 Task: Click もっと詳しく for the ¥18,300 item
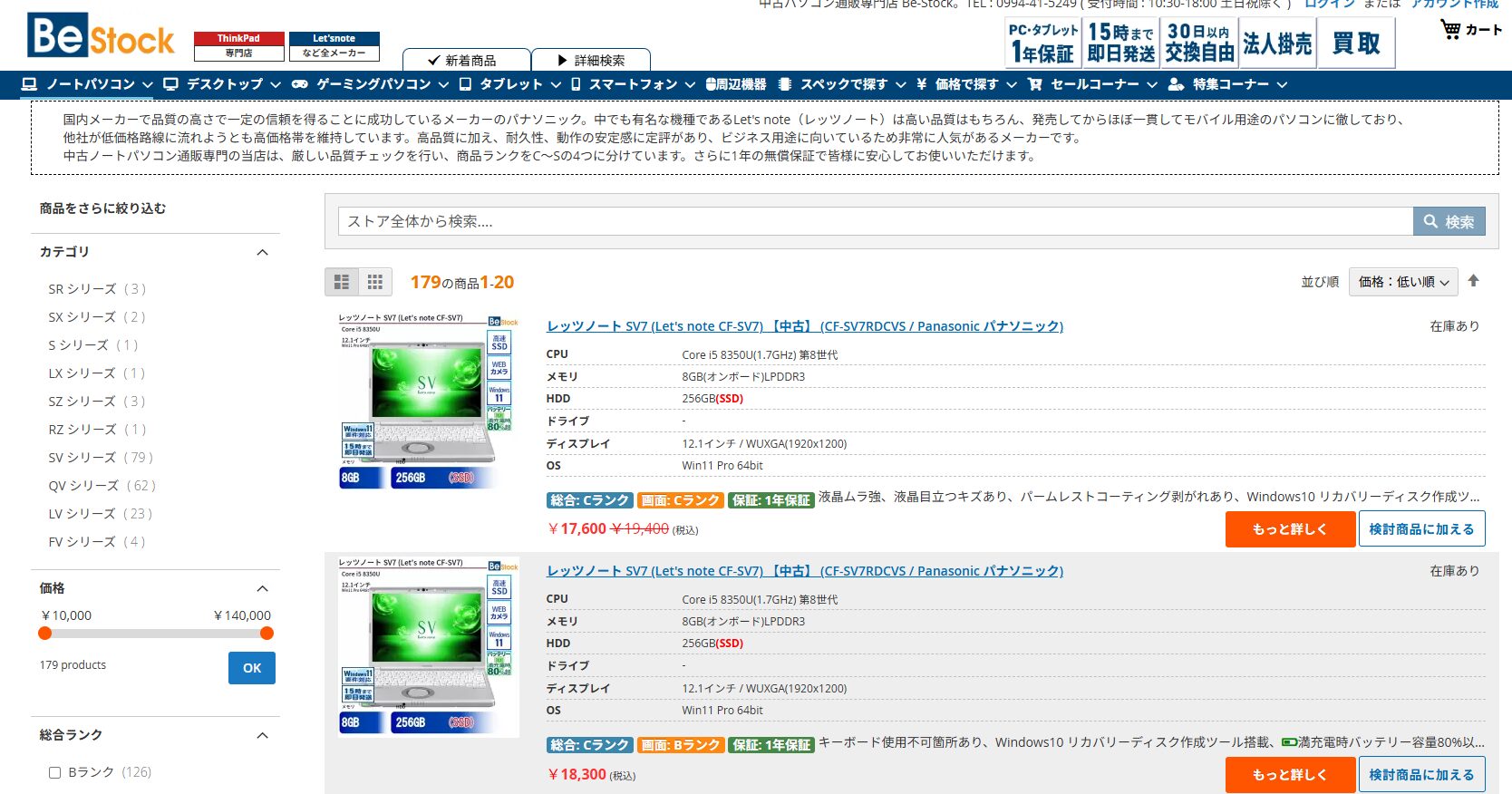click(x=1290, y=775)
